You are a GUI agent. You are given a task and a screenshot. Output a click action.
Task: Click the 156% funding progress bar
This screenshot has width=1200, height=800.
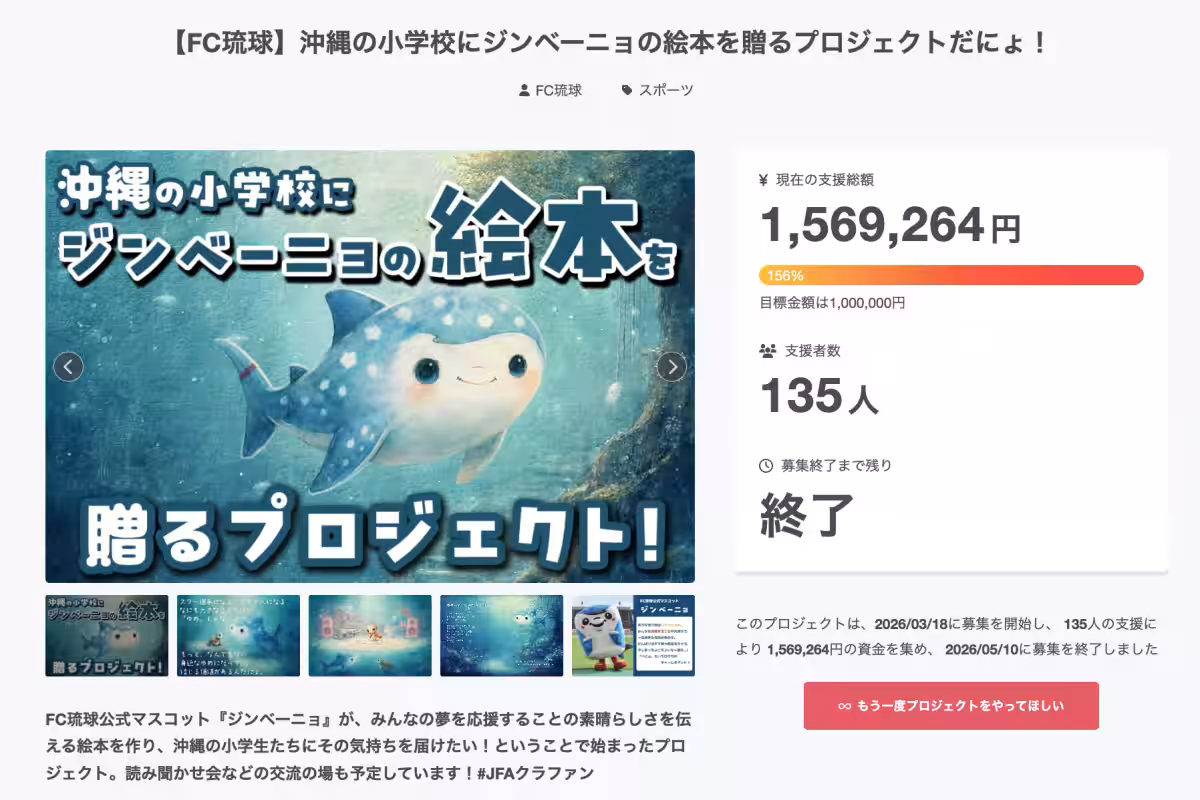(951, 275)
